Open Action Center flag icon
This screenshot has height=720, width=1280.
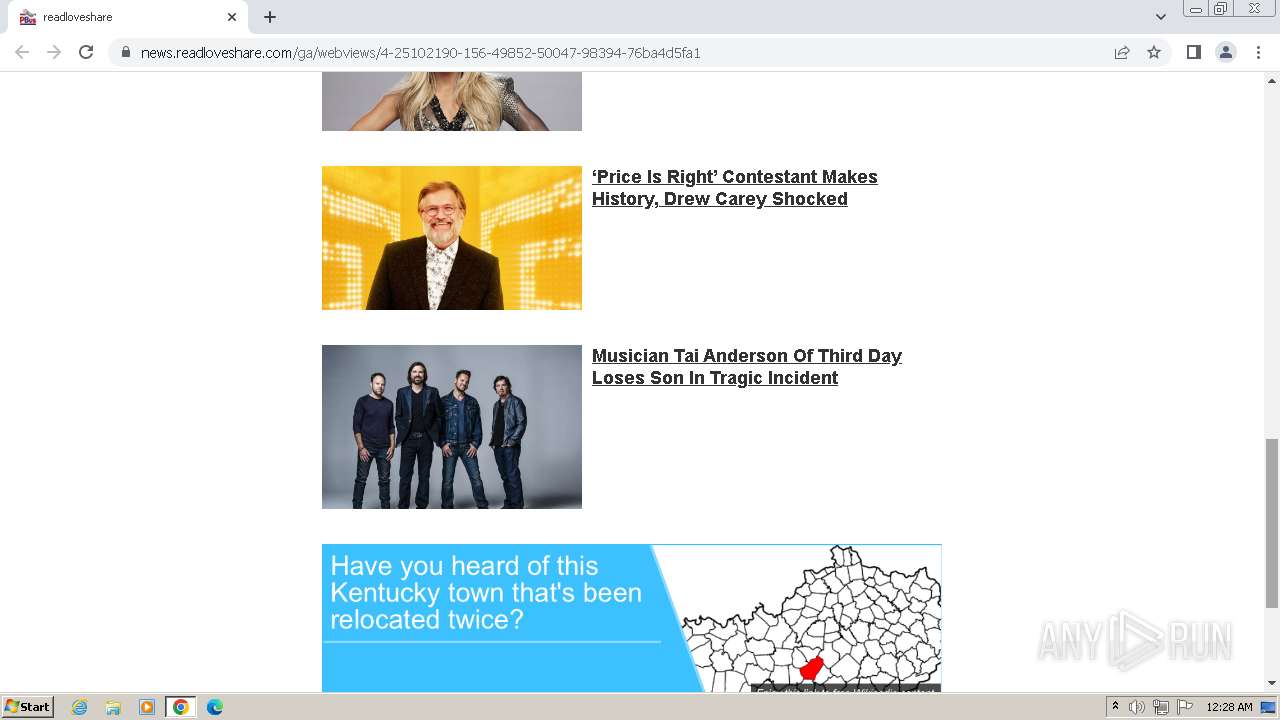point(1185,707)
